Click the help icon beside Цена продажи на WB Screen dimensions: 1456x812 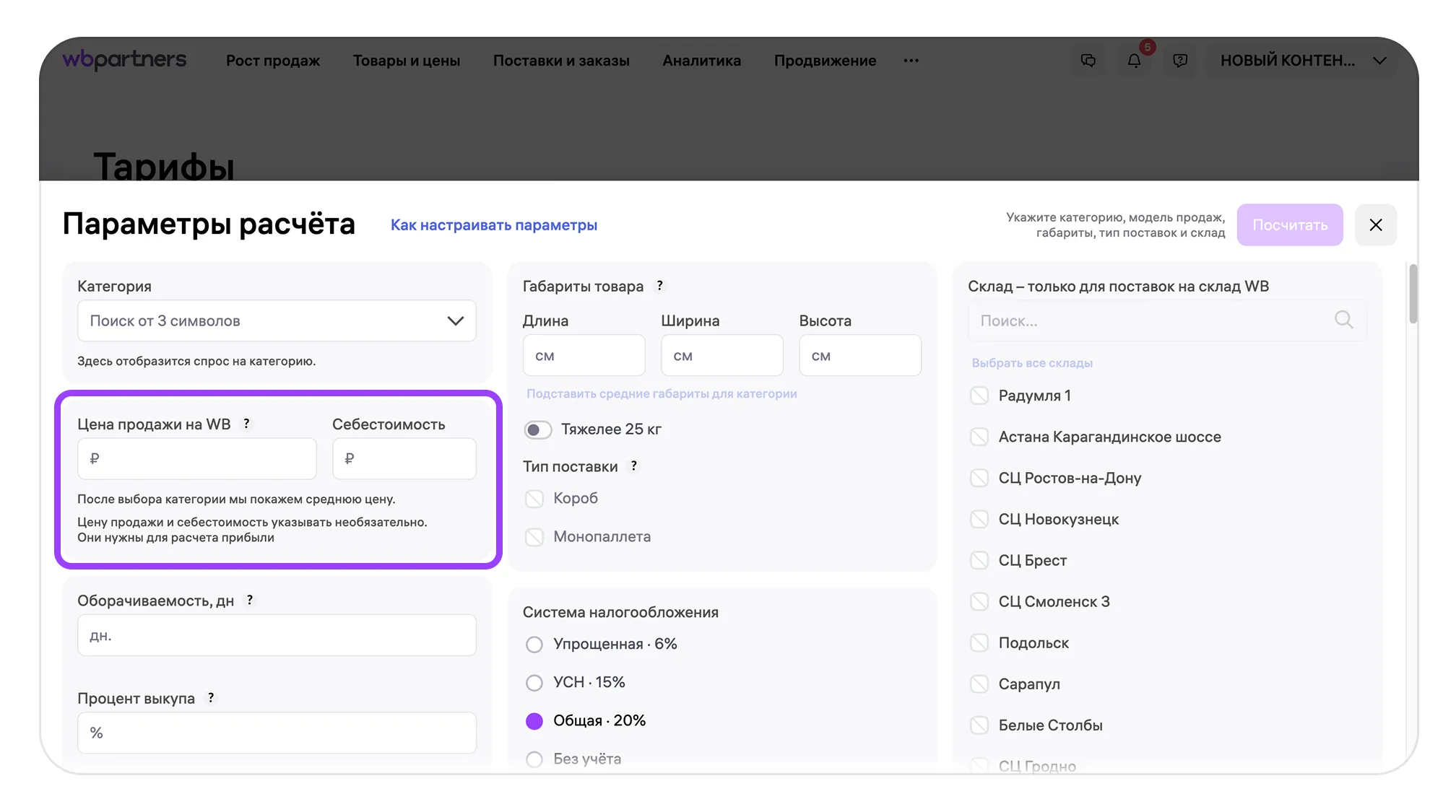(x=246, y=424)
